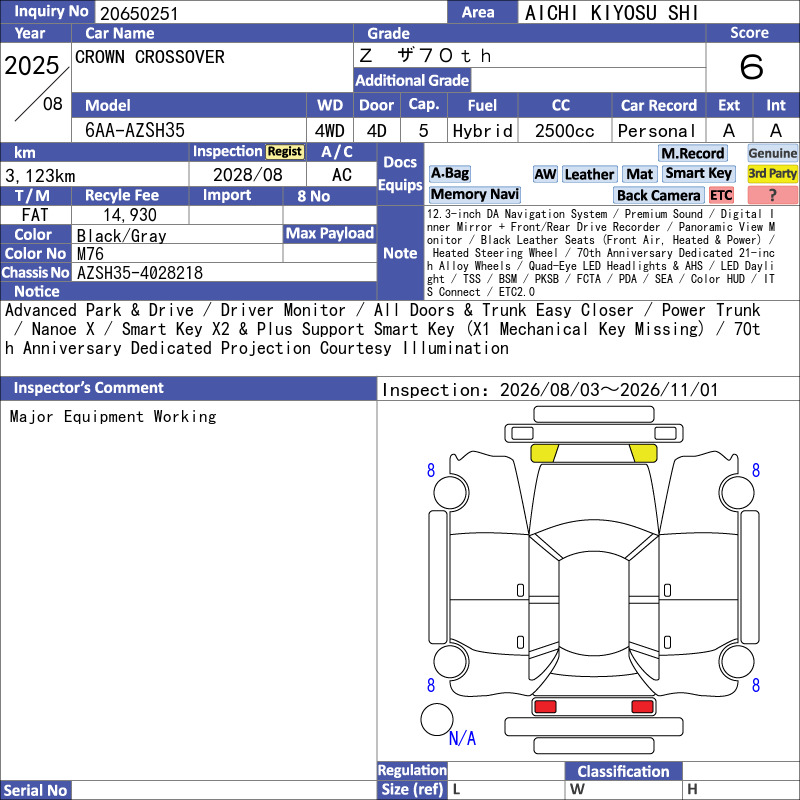Click the AW equipment badge
Screen dimensions: 800x800
tap(545, 174)
